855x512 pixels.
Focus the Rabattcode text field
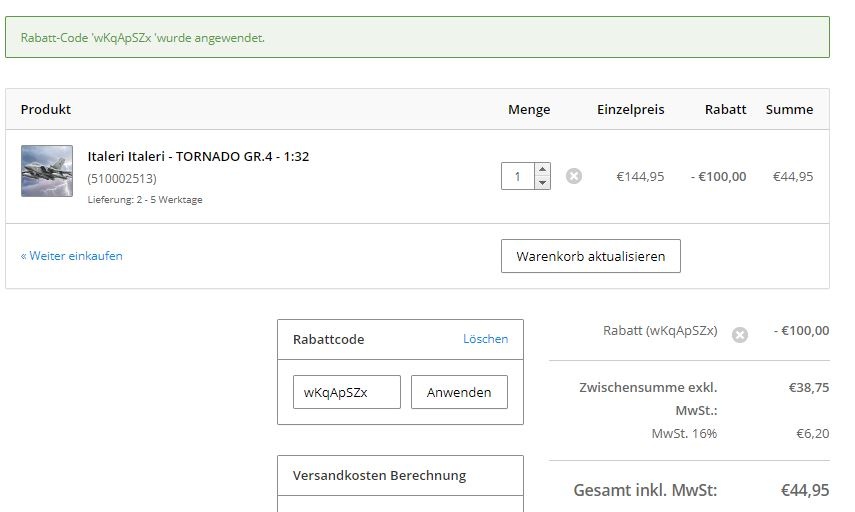click(x=346, y=392)
